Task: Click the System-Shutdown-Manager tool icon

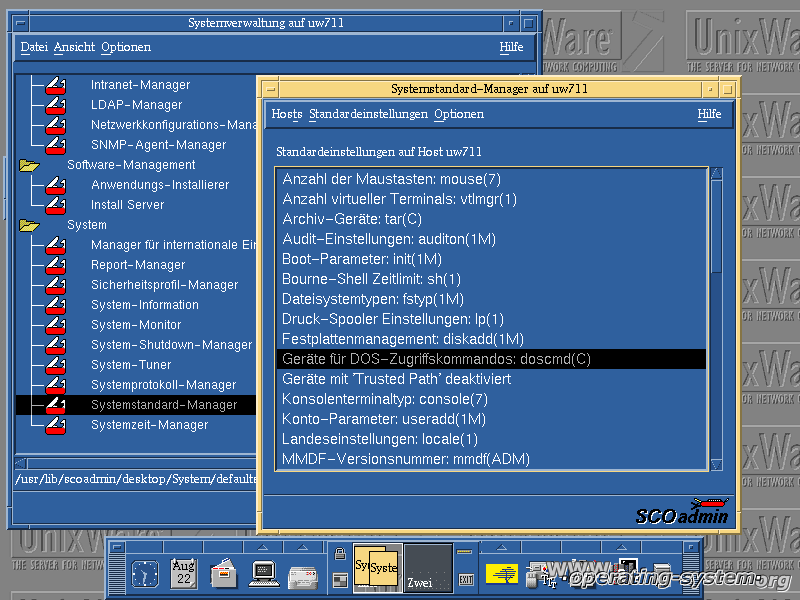Action: (x=55, y=345)
